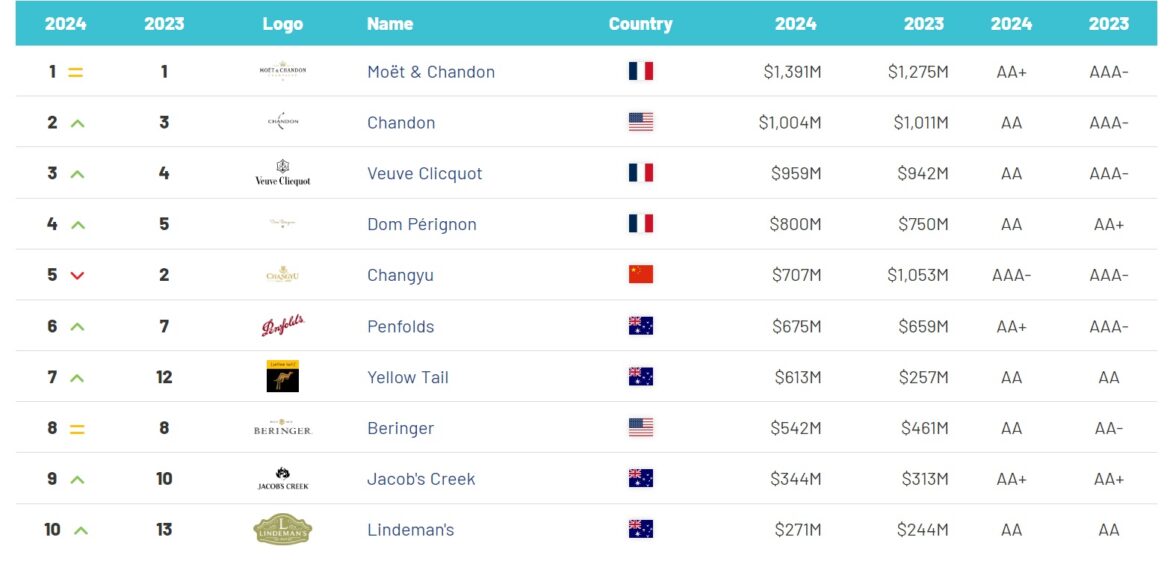Click the Penfolds red script logo
The image size is (1176, 561).
tap(282, 326)
